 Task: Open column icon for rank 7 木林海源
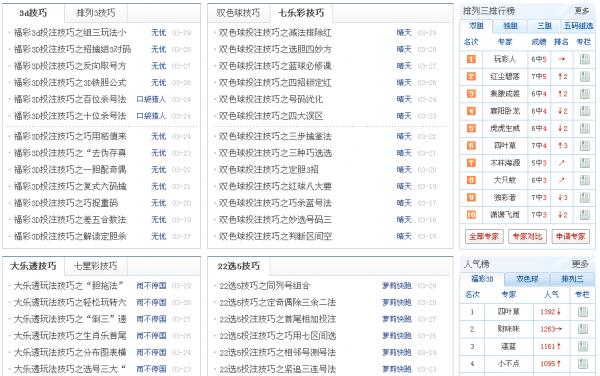[x=584, y=163]
